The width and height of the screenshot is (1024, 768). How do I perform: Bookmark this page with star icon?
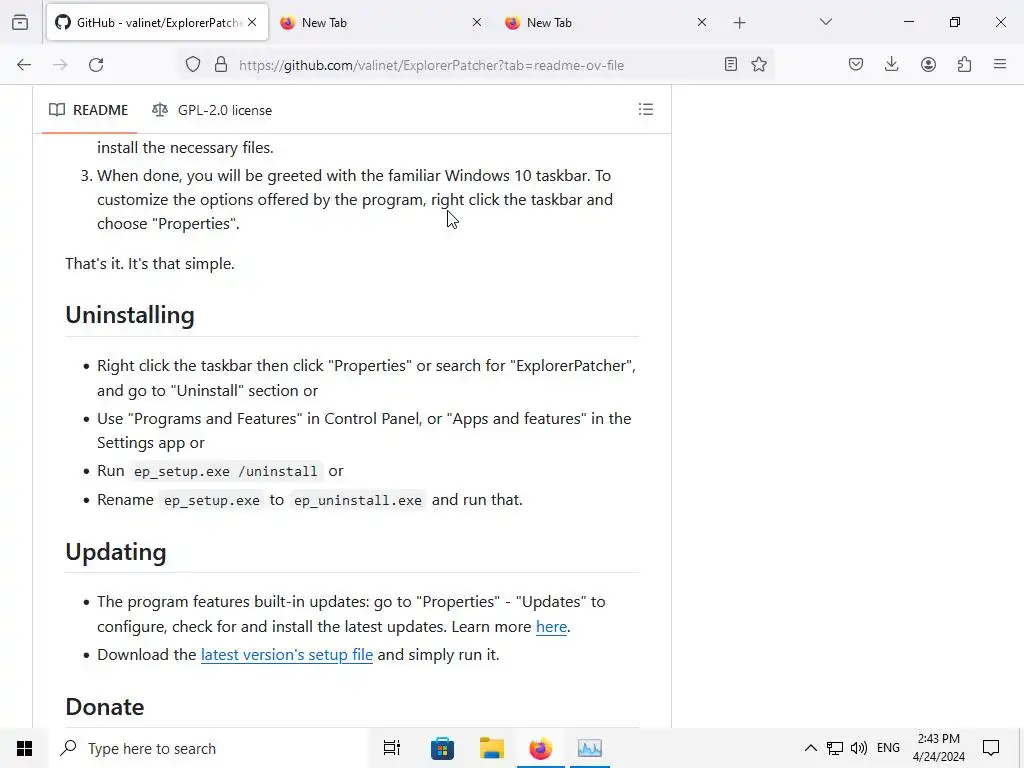point(759,64)
